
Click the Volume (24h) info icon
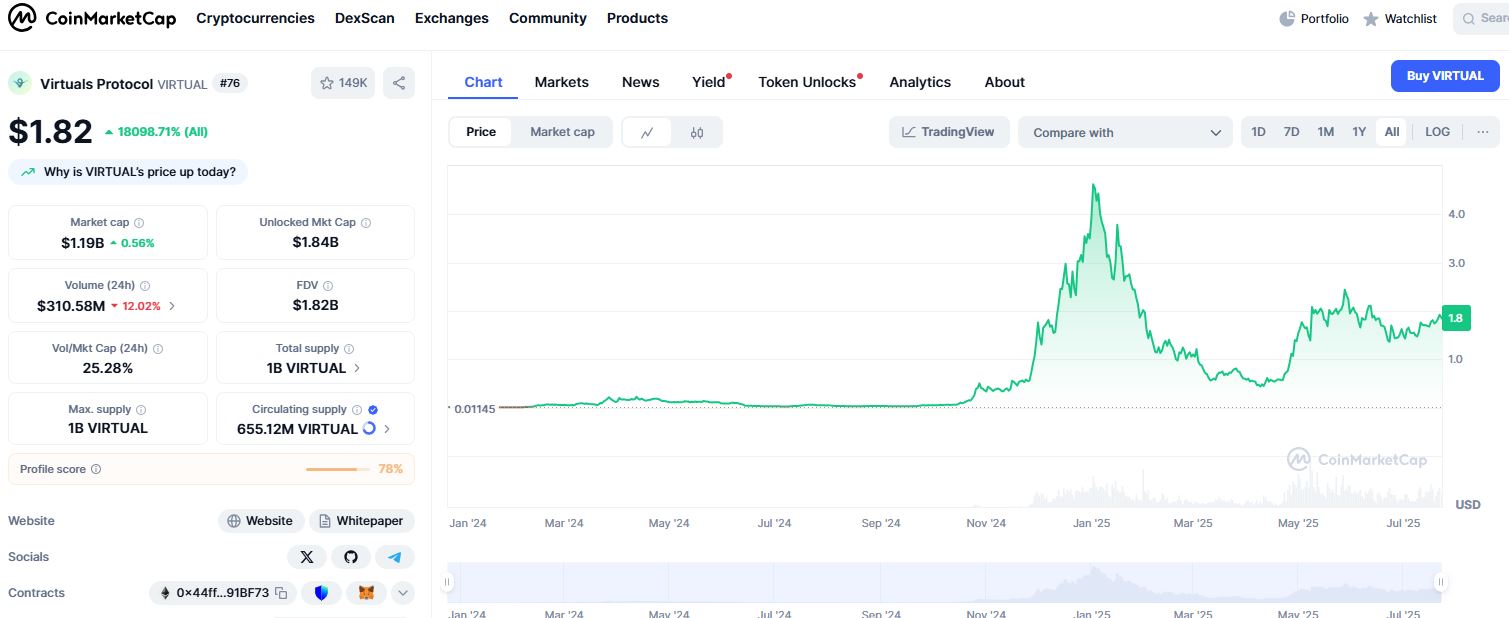click(145, 286)
